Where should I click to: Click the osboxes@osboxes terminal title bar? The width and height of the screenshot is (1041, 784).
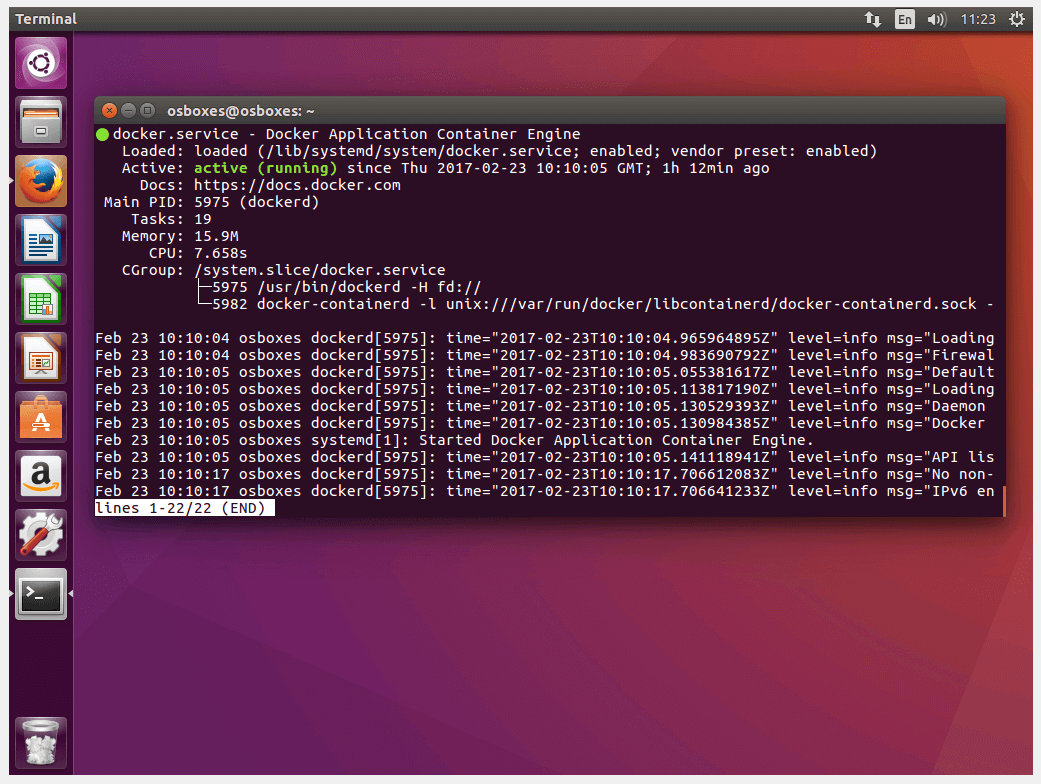pos(550,111)
